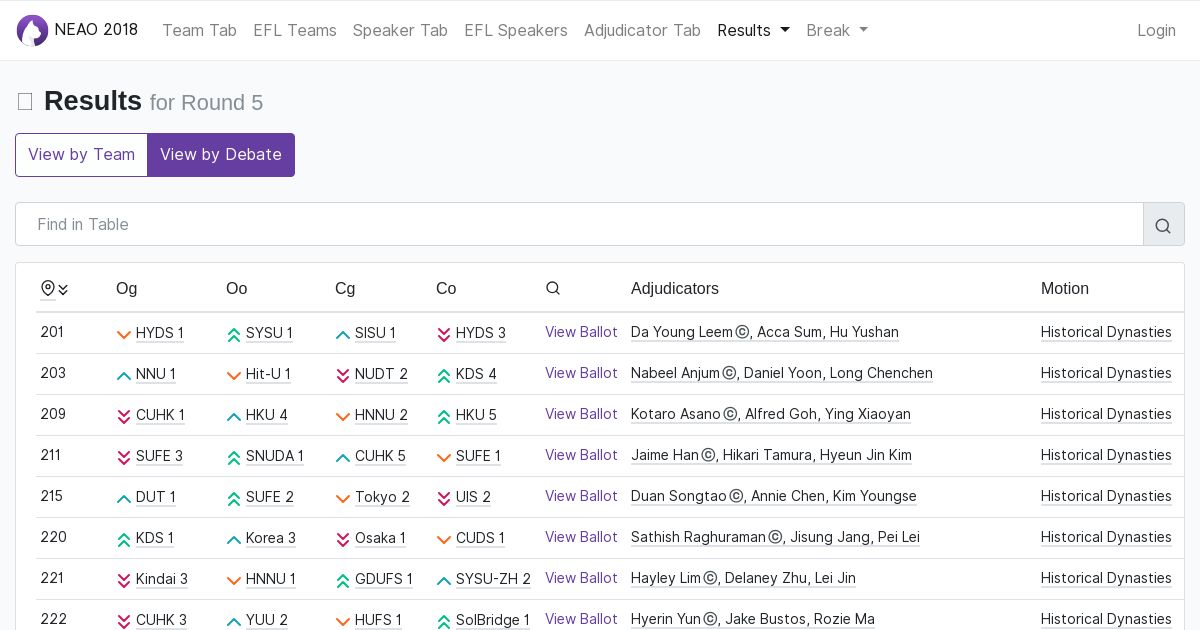Click the green arrow beside HKU 4

coord(234,417)
